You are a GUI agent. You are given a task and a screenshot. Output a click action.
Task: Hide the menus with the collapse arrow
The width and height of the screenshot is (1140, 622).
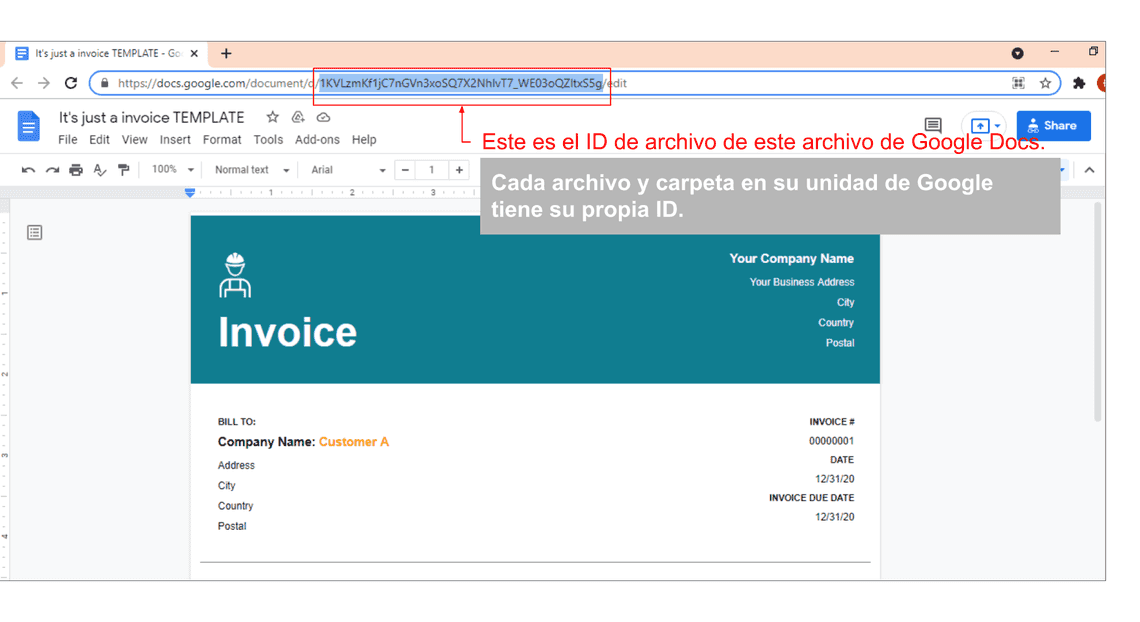(x=1089, y=170)
